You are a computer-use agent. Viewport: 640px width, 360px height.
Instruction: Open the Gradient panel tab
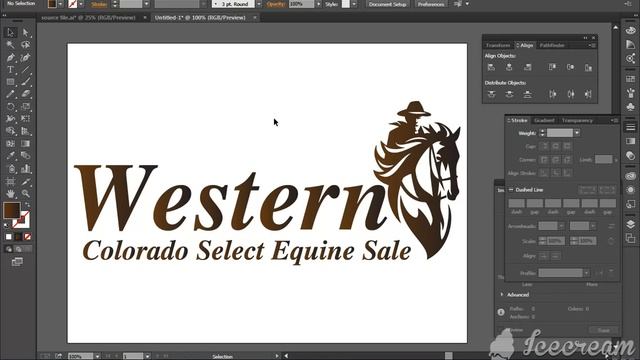pyautogui.click(x=544, y=120)
